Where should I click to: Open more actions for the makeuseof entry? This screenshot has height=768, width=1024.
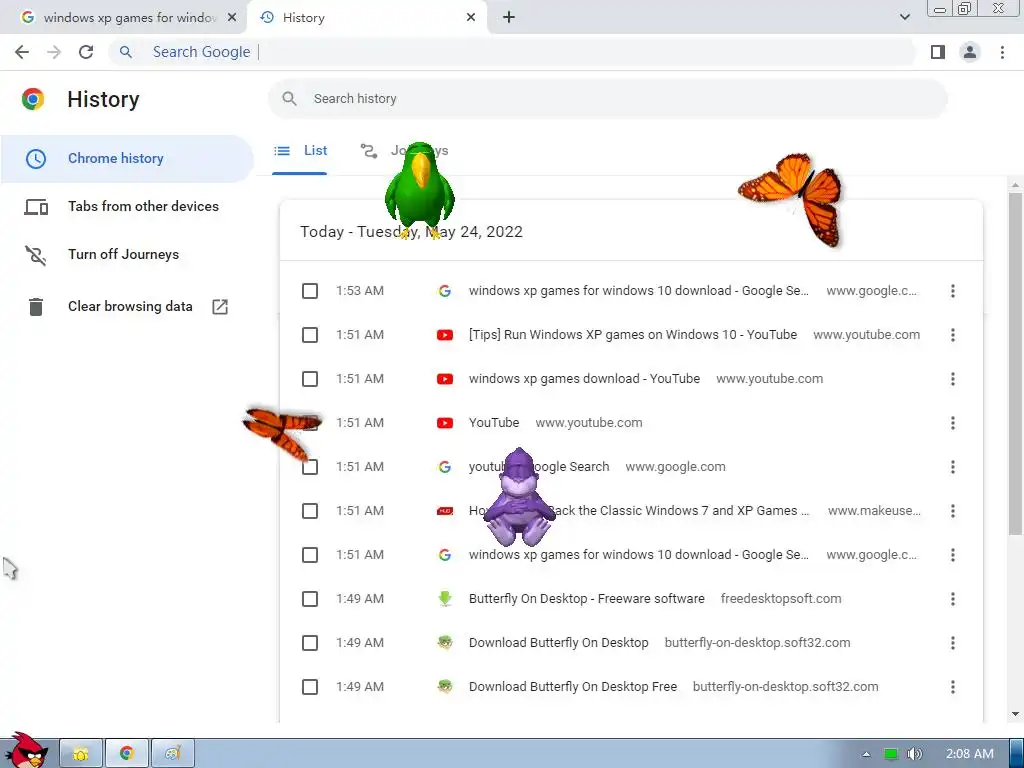(953, 511)
